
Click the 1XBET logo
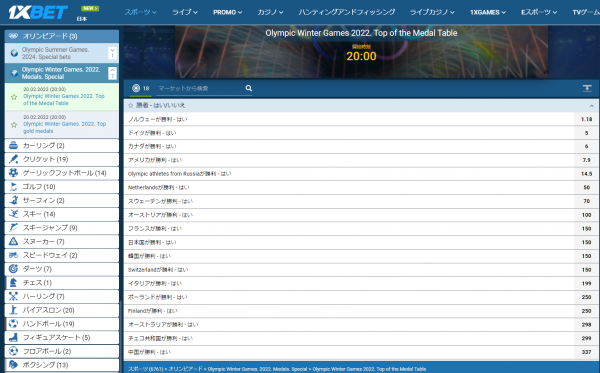[x=38, y=12]
